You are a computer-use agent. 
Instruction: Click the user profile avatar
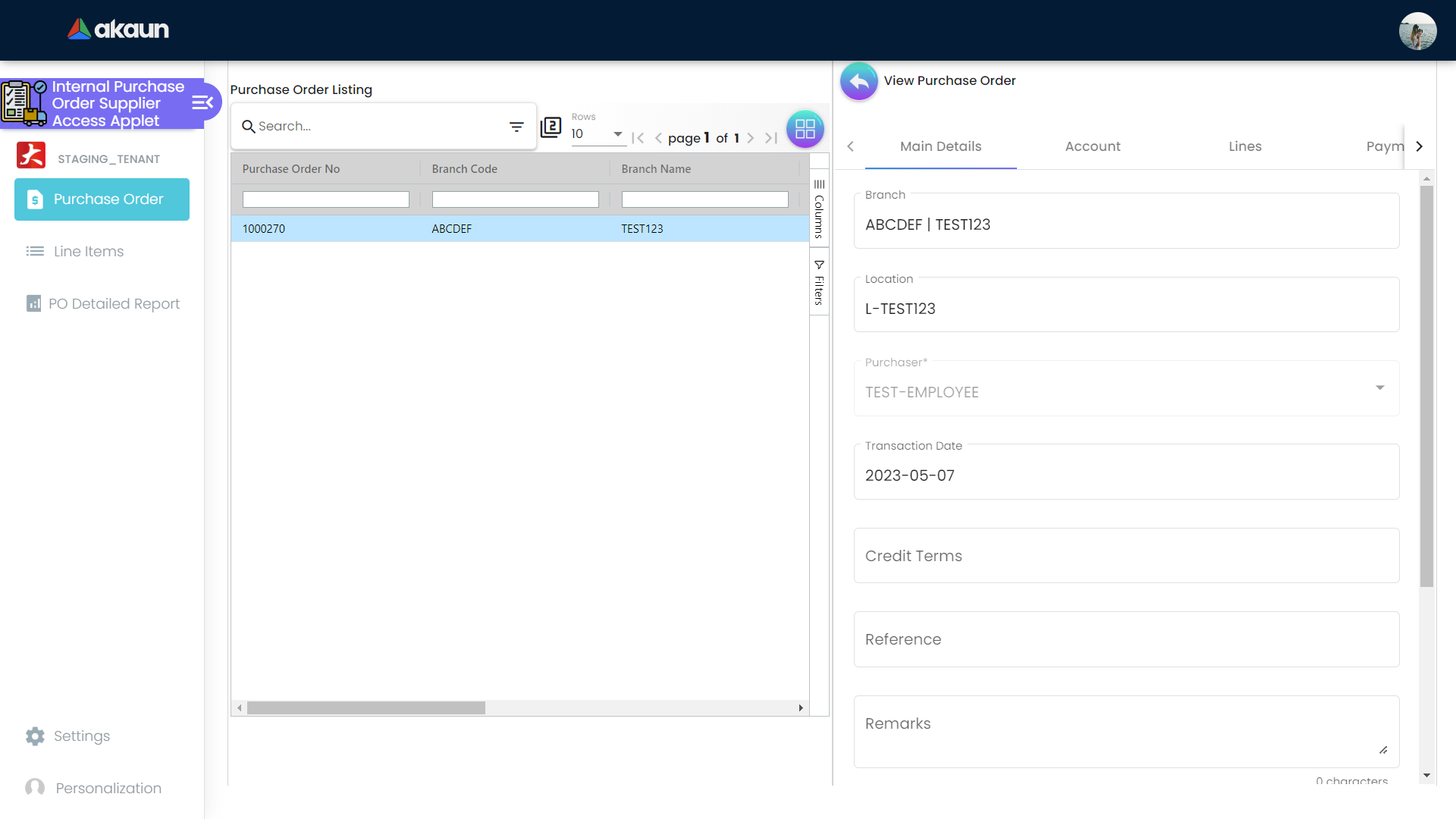(x=1417, y=31)
